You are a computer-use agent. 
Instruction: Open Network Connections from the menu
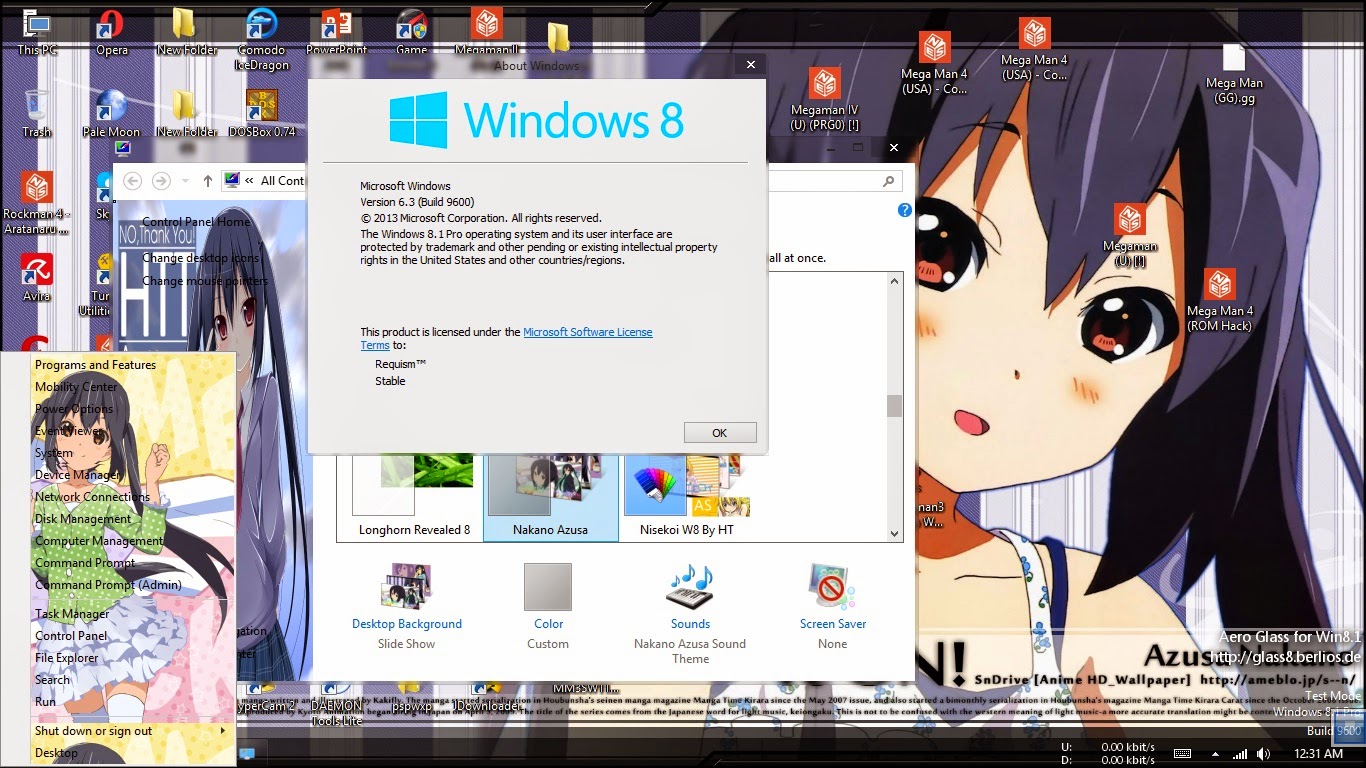[x=92, y=497]
